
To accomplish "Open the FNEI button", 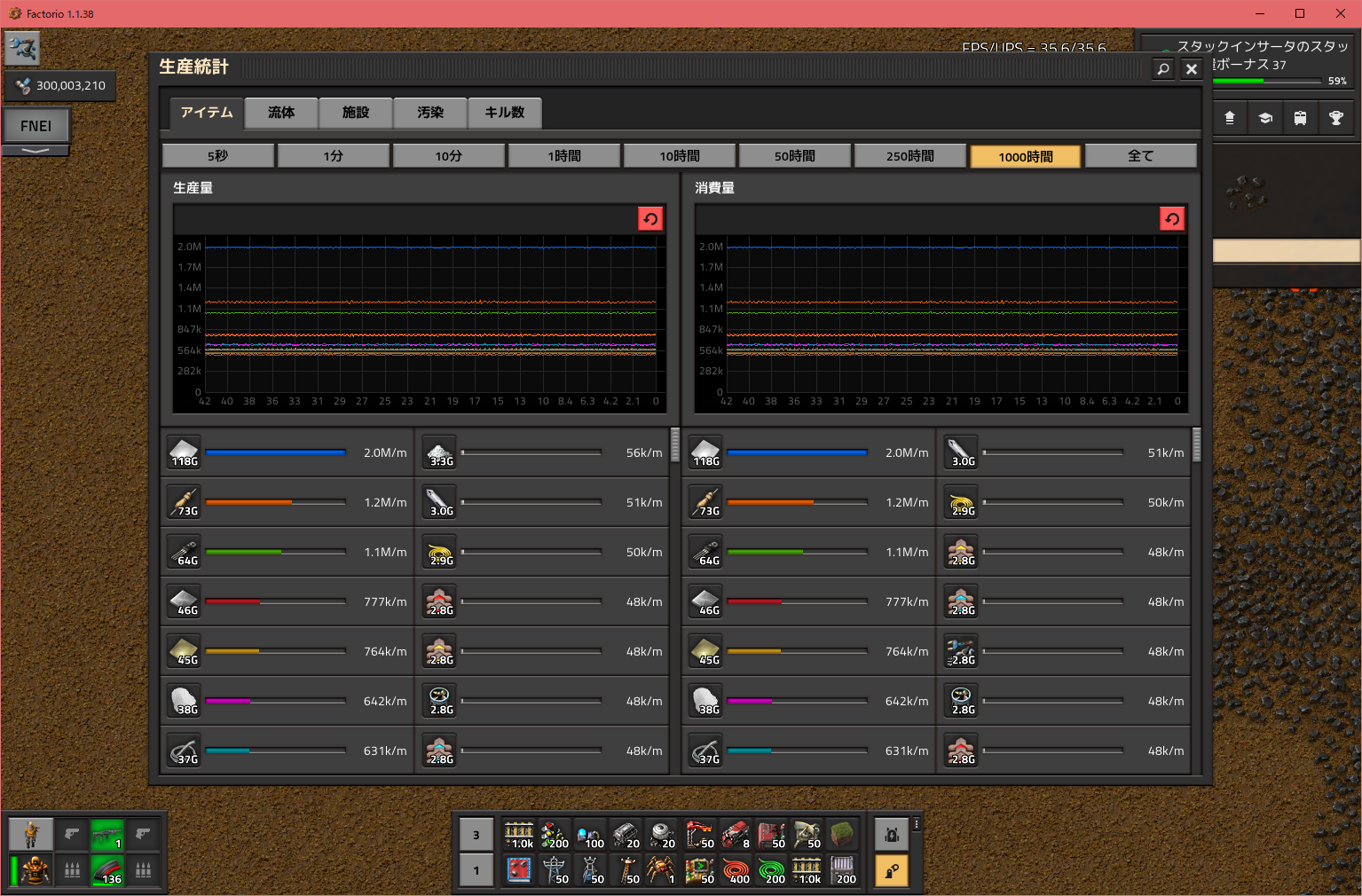I will click(x=36, y=126).
